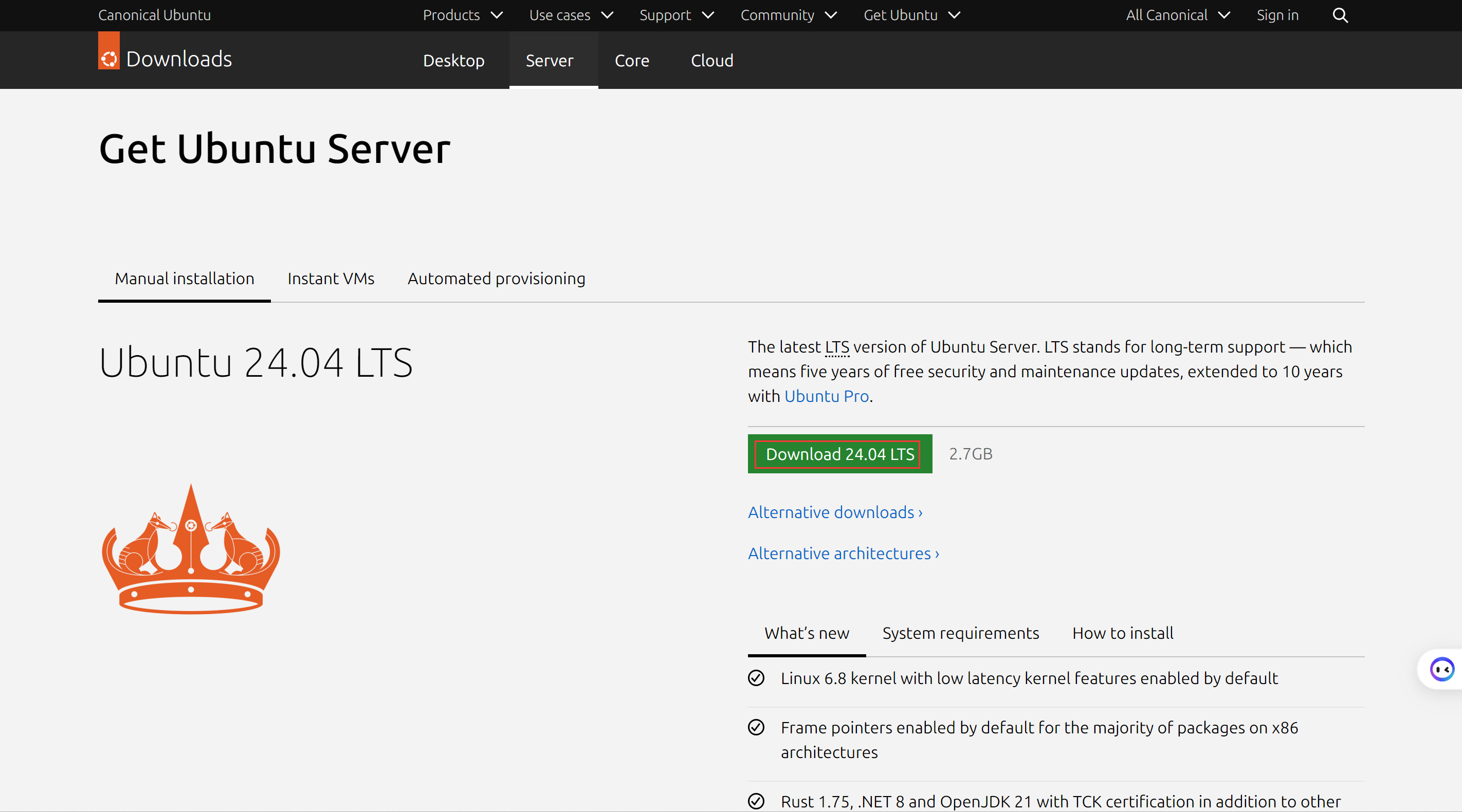The width and height of the screenshot is (1462, 812).
Task: Switch to the Instant VMs tab
Action: pos(331,279)
